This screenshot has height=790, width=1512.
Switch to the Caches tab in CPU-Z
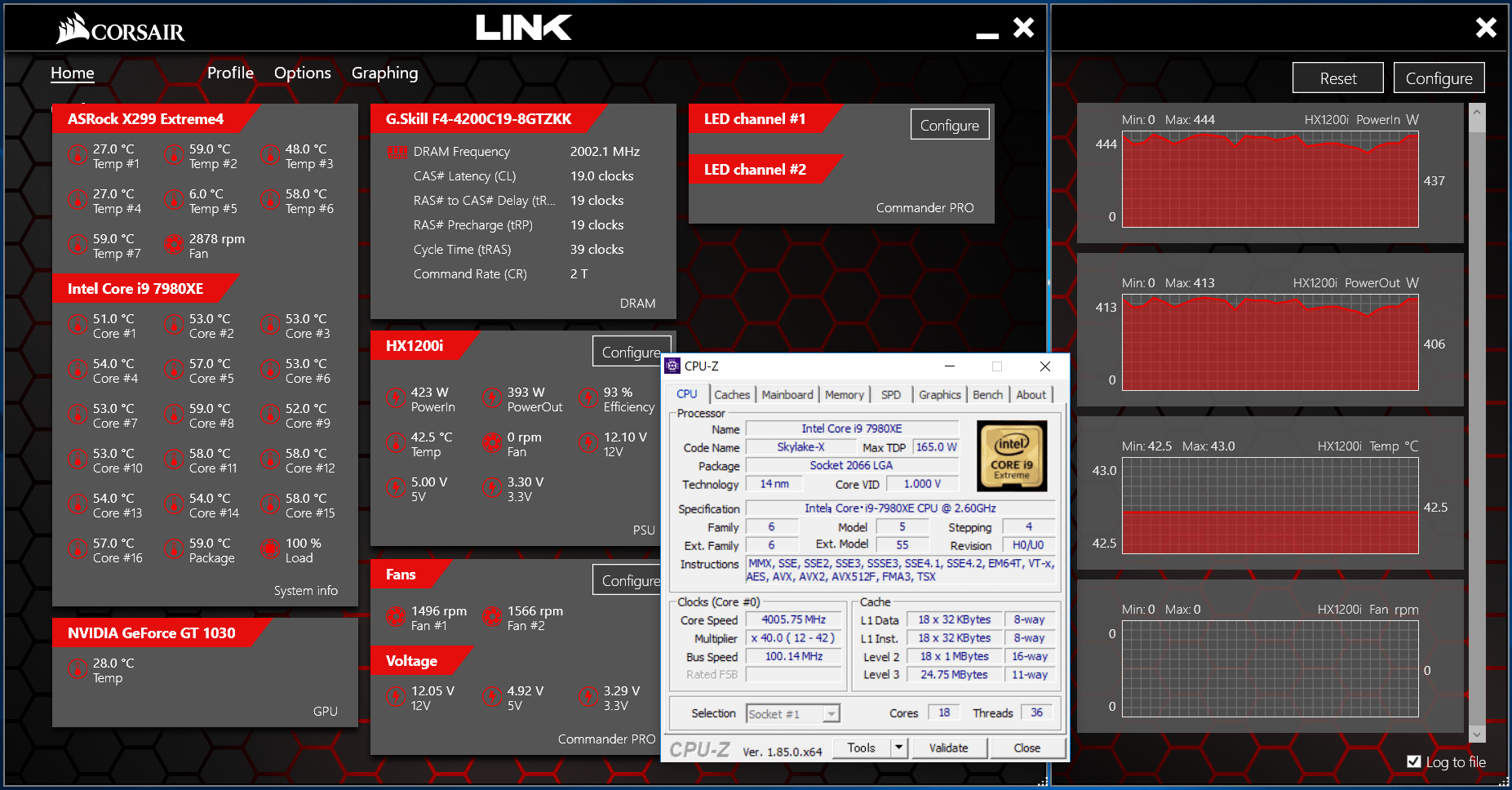[732, 395]
